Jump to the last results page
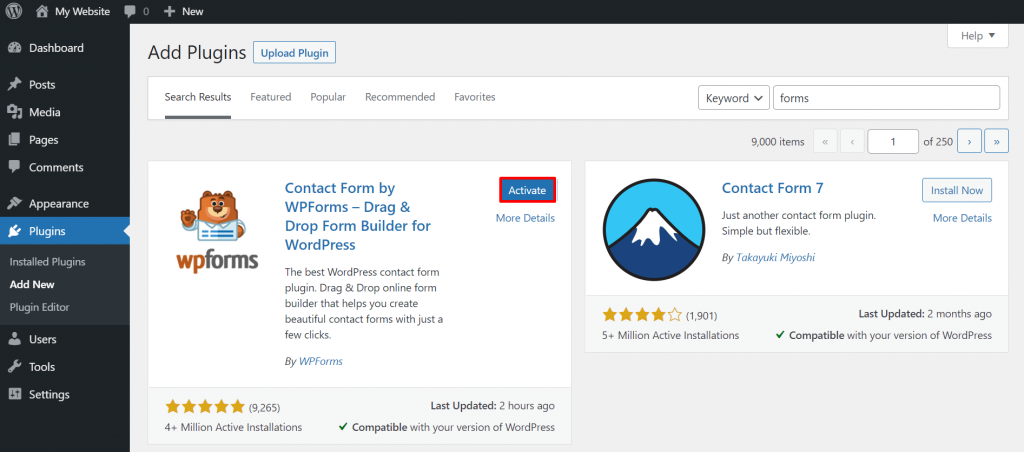 point(996,141)
